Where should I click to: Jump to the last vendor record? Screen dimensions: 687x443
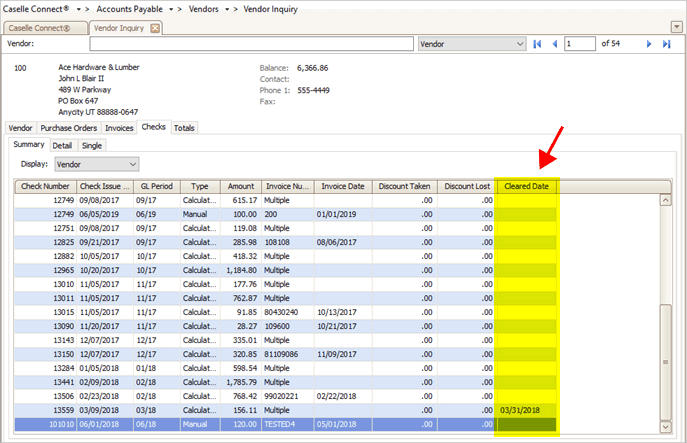pyautogui.click(x=666, y=44)
